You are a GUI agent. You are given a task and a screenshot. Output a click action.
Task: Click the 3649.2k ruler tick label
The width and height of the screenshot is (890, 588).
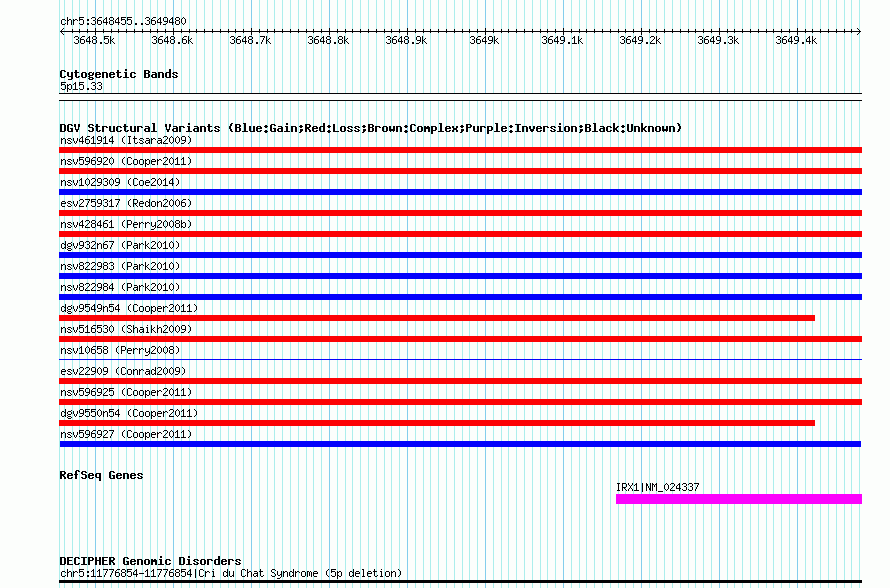click(640, 40)
